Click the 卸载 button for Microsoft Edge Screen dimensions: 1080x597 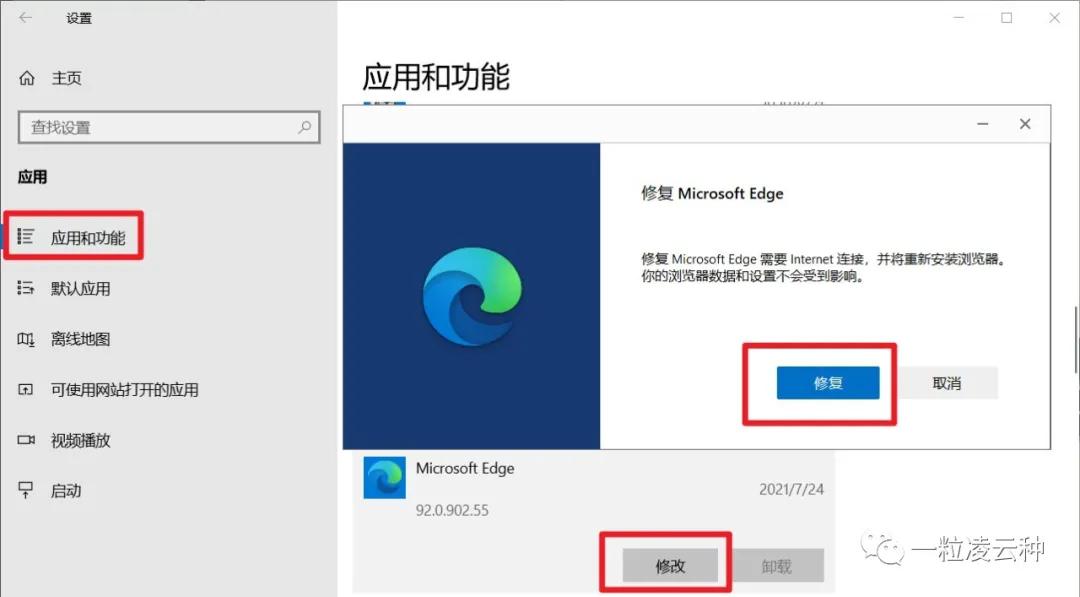pyautogui.click(x=778, y=565)
